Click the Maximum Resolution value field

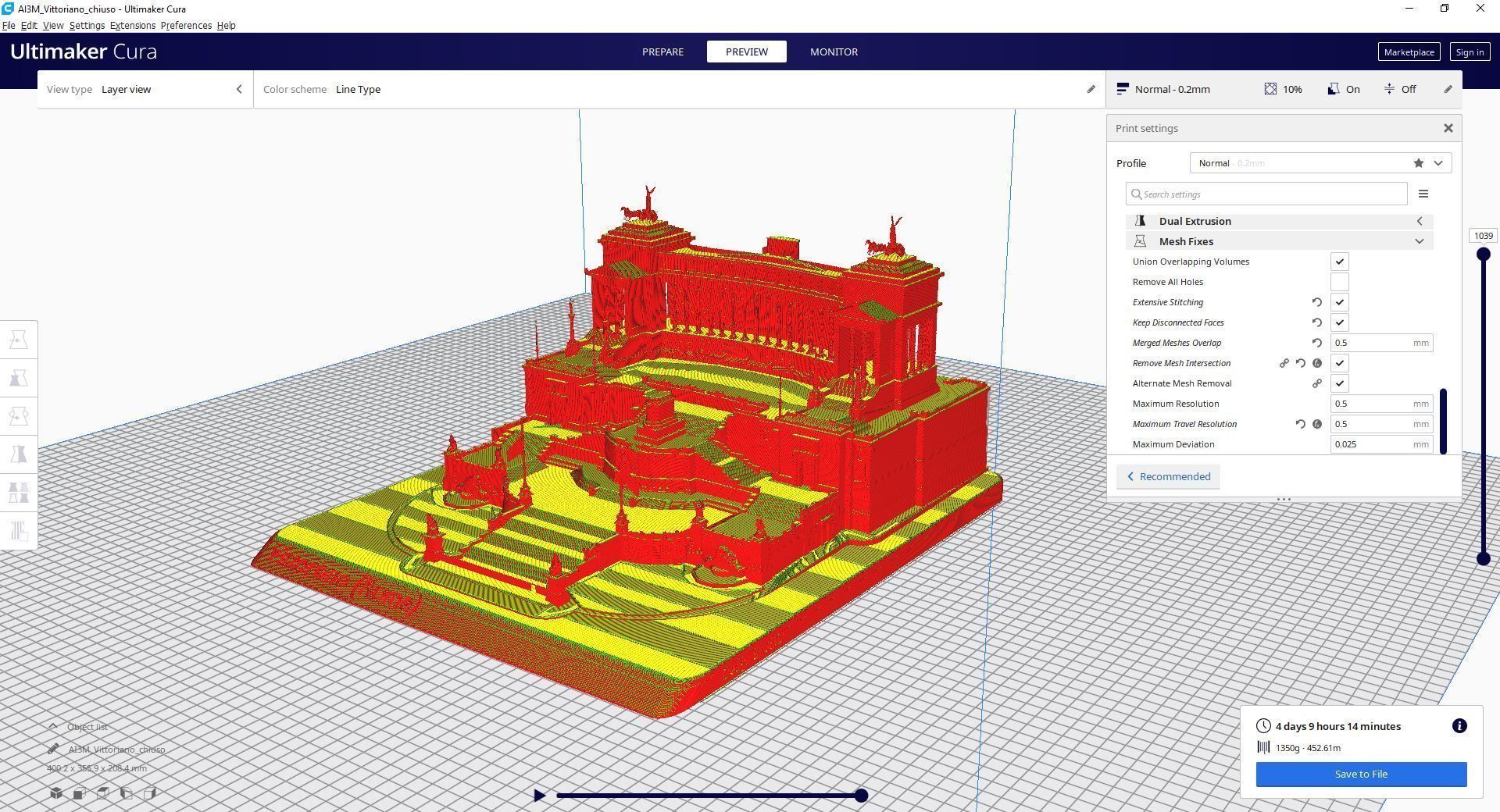(1381, 404)
